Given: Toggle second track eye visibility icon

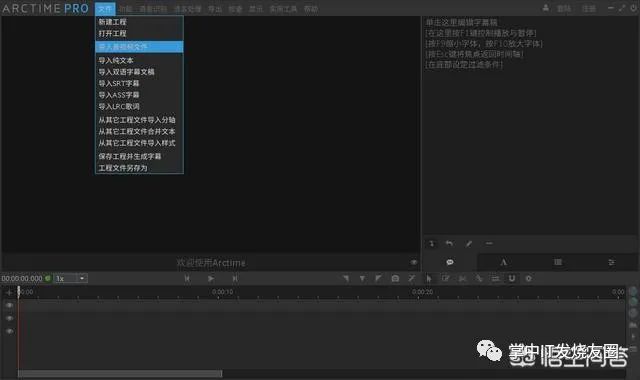Looking at the screenshot, I should pos(9,318).
